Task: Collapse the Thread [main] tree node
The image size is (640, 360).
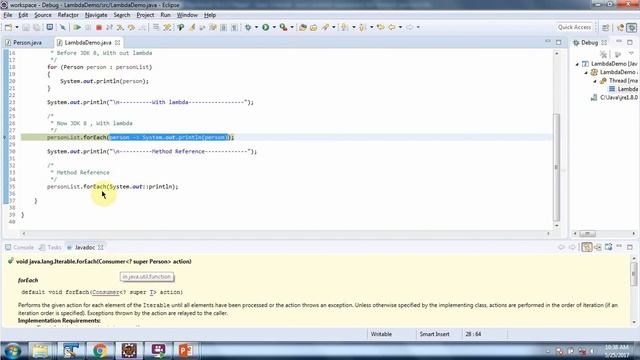Action: [595, 81]
